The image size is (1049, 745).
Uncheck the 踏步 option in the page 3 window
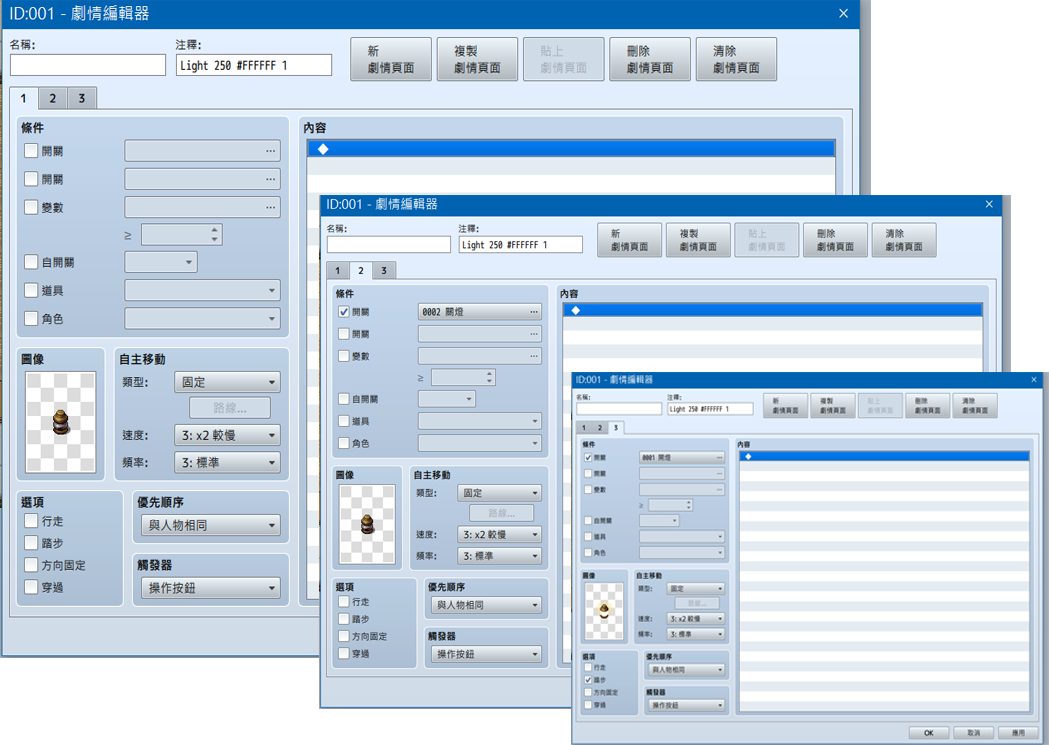pyautogui.click(x=588, y=679)
